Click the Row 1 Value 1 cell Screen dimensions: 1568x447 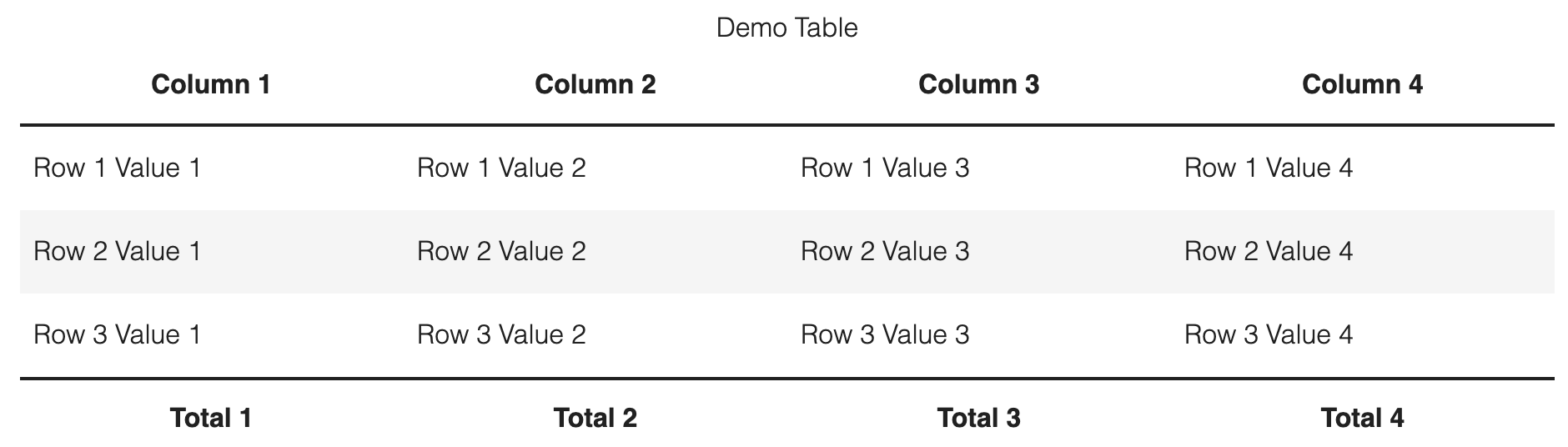[x=118, y=168]
